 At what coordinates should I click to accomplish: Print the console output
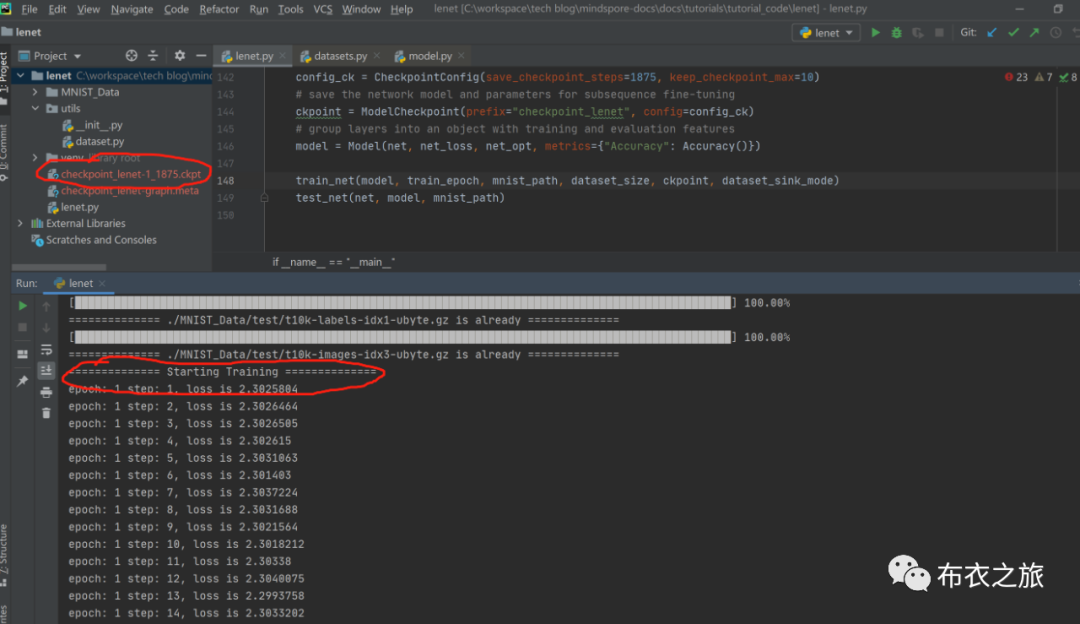(x=46, y=393)
